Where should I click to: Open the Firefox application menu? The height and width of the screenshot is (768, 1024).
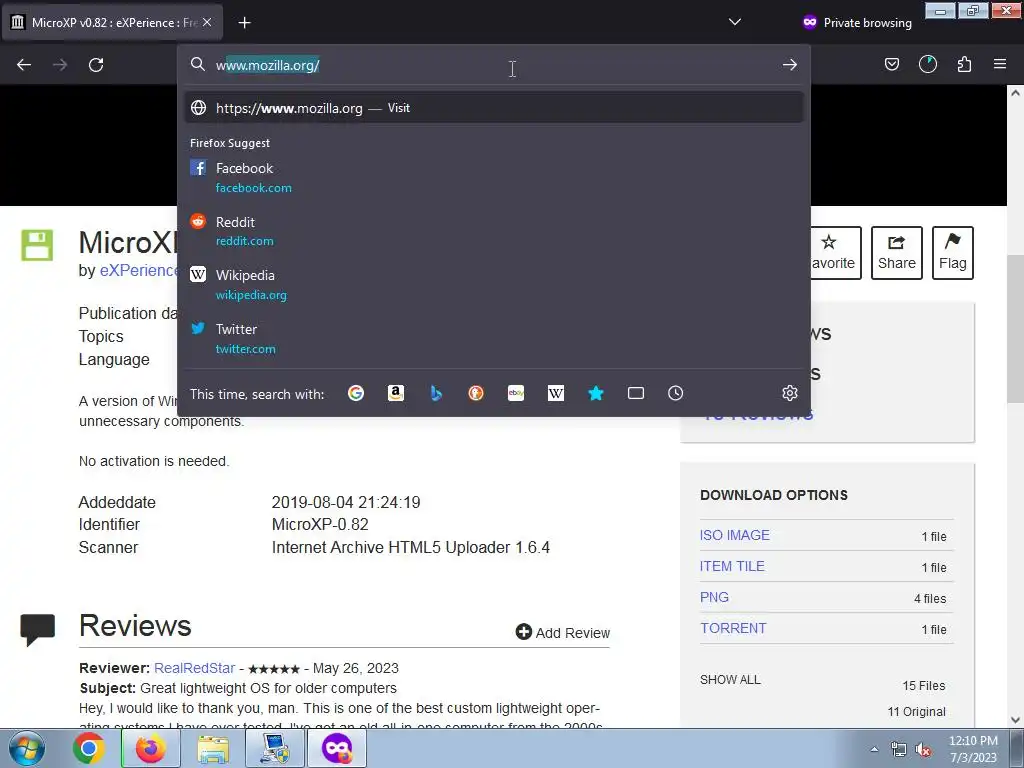pyautogui.click(x=1000, y=64)
